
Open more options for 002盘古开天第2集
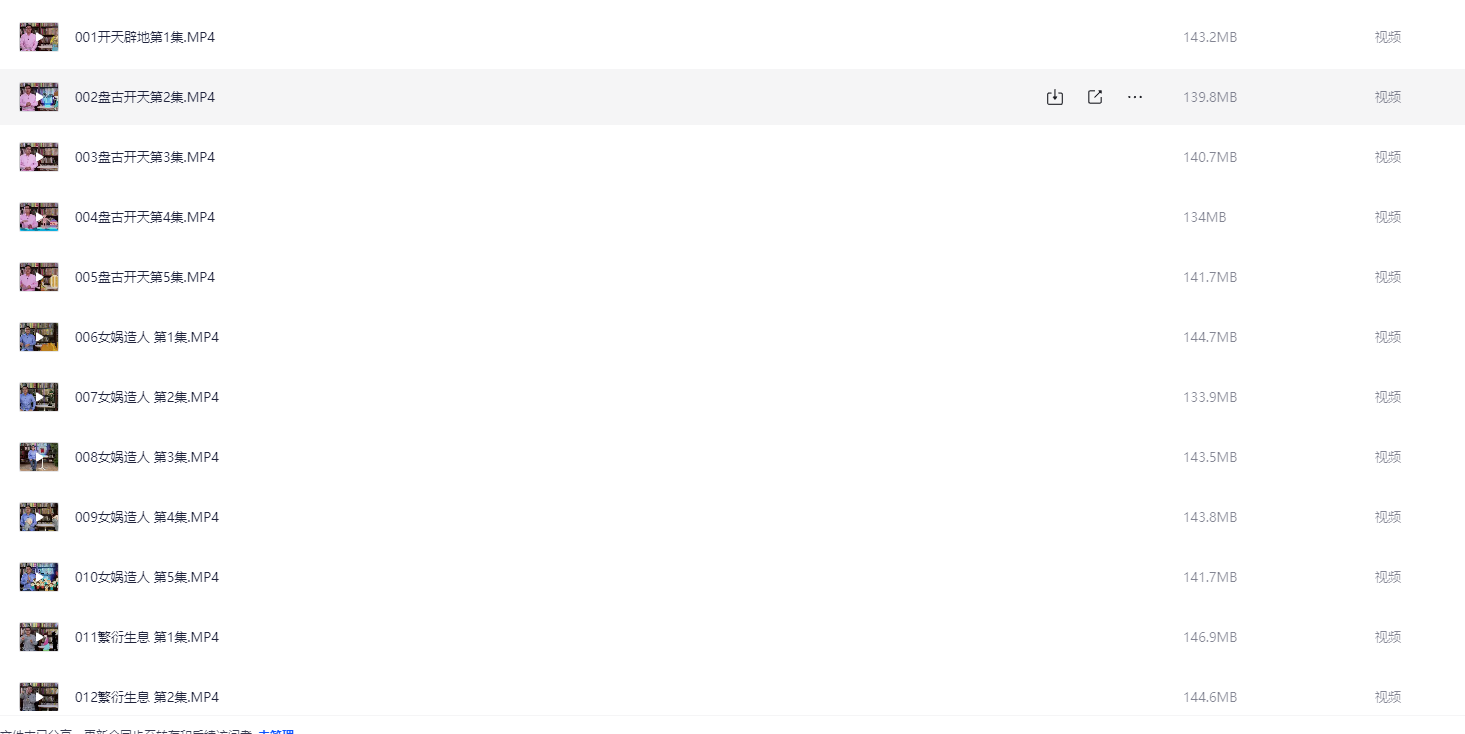click(x=1135, y=97)
